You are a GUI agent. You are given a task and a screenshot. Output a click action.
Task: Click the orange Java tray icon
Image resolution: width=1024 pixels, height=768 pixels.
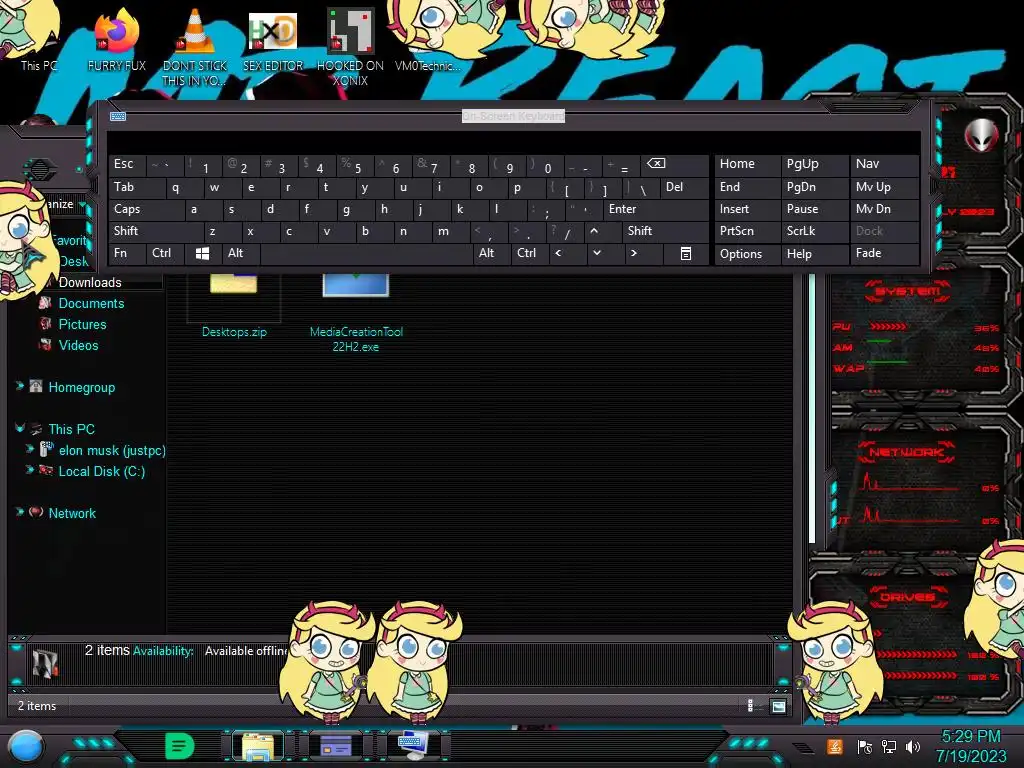(x=835, y=746)
